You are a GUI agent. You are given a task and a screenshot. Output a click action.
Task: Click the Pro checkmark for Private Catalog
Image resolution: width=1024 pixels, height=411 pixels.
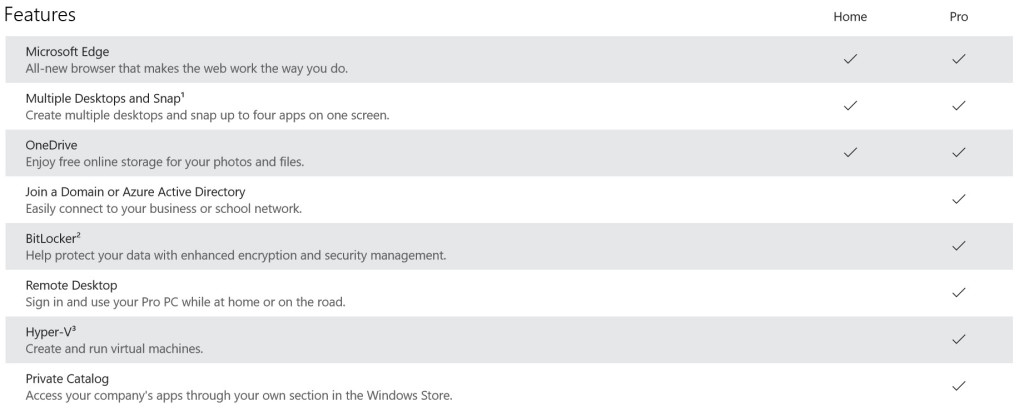[x=958, y=385]
